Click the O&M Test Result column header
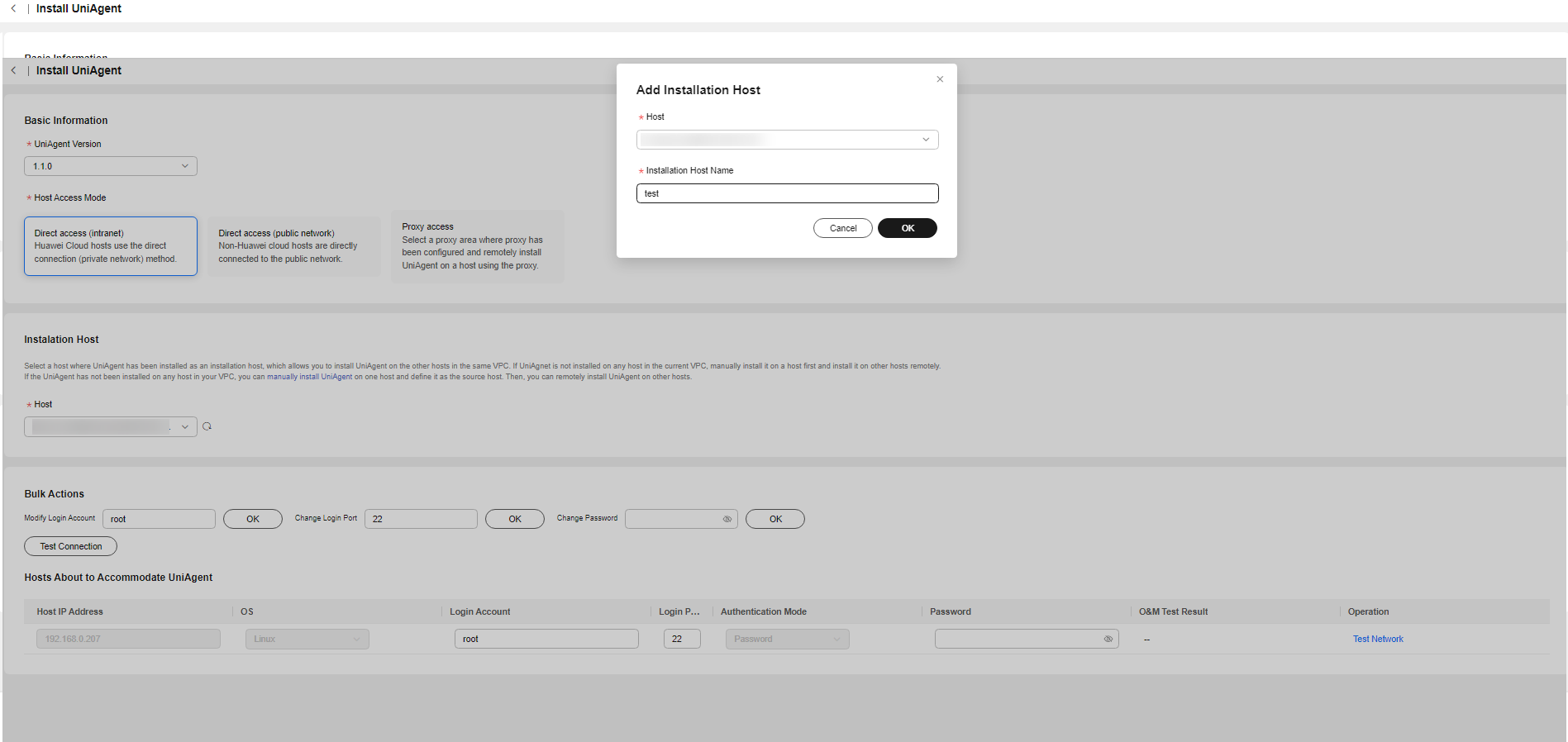 [x=1173, y=611]
